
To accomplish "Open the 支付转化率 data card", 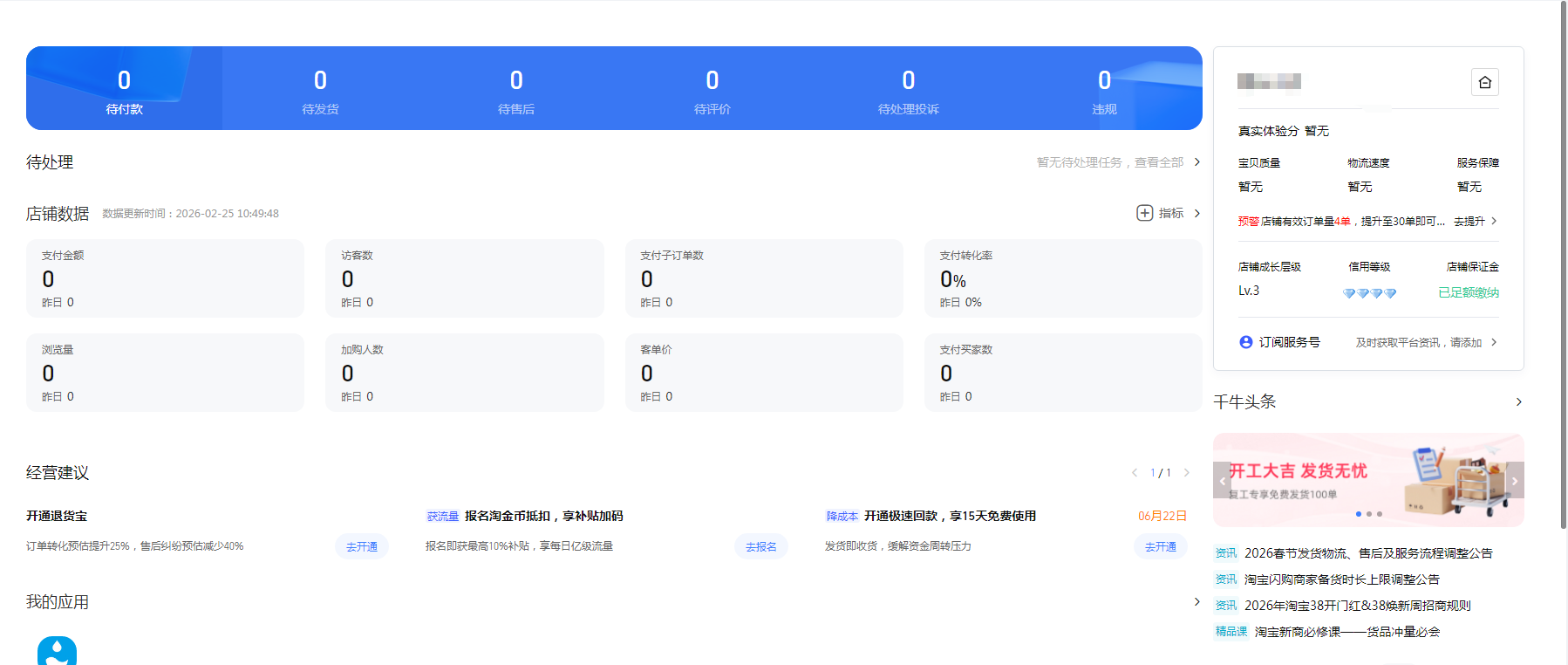I will click(1063, 278).
